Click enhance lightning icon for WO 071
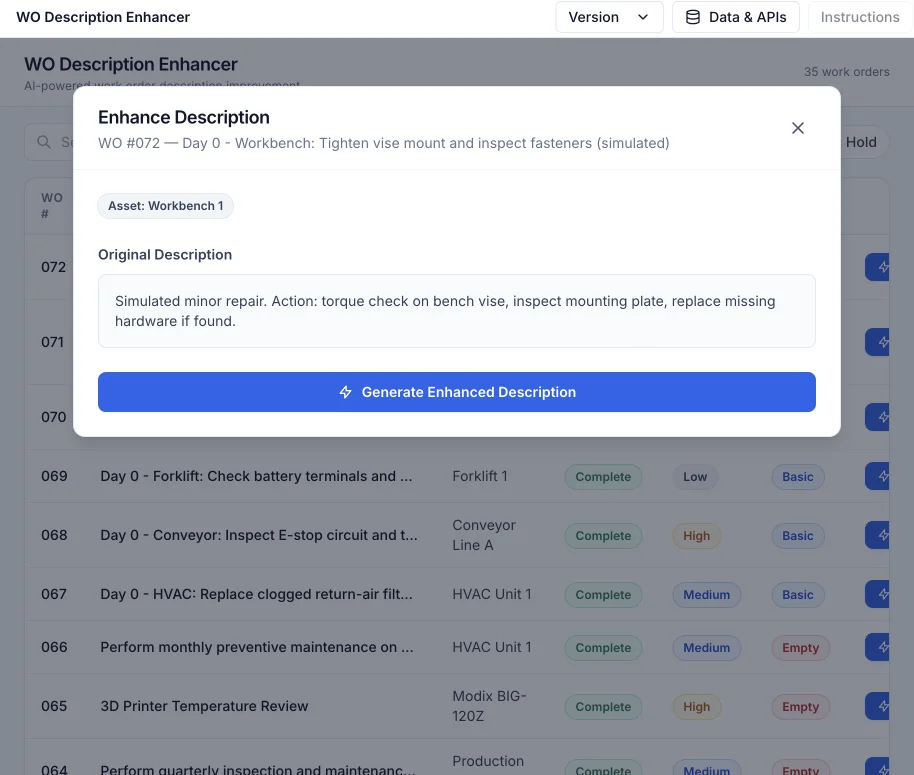Image resolution: width=914 pixels, height=775 pixels. click(x=883, y=342)
